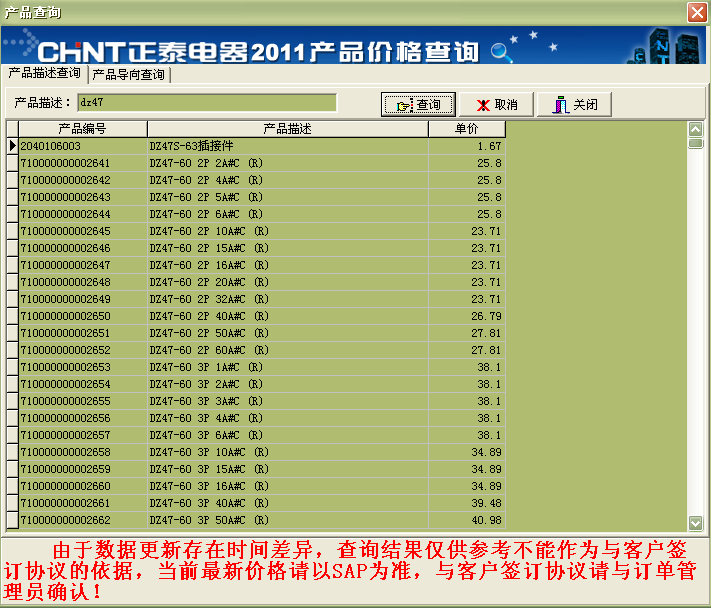Viewport: 711px width, 608px height.
Task: Sort by the 产品编号 column header
Action: pos(83,129)
